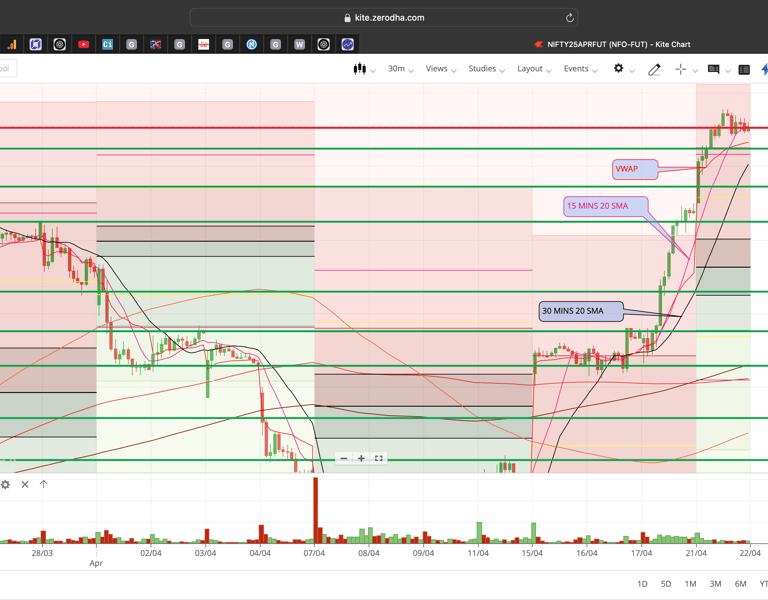The height and width of the screenshot is (600, 768).
Task: Expand the arrow beside the annotation flag
Action: click(x=728, y=71)
